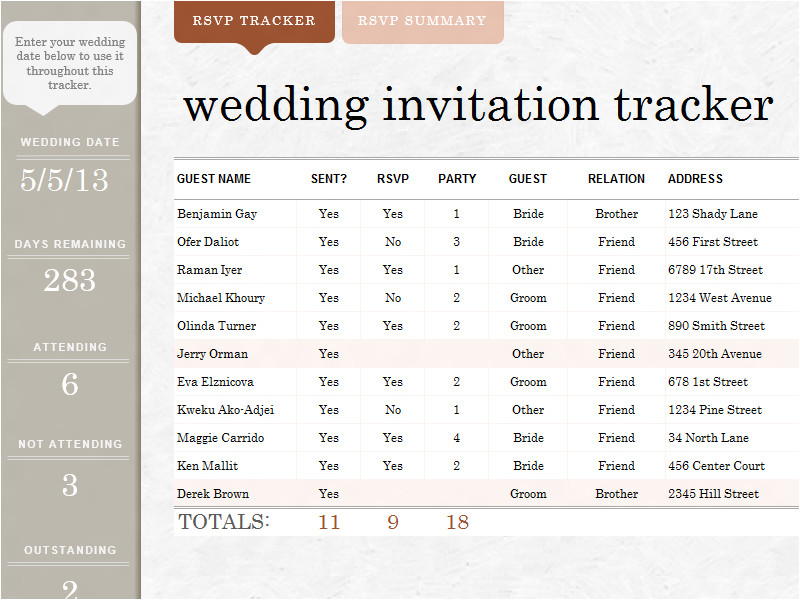Open the RSVP Summary tab
This screenshot has width=800, height=600.
[x=422, y=21]
